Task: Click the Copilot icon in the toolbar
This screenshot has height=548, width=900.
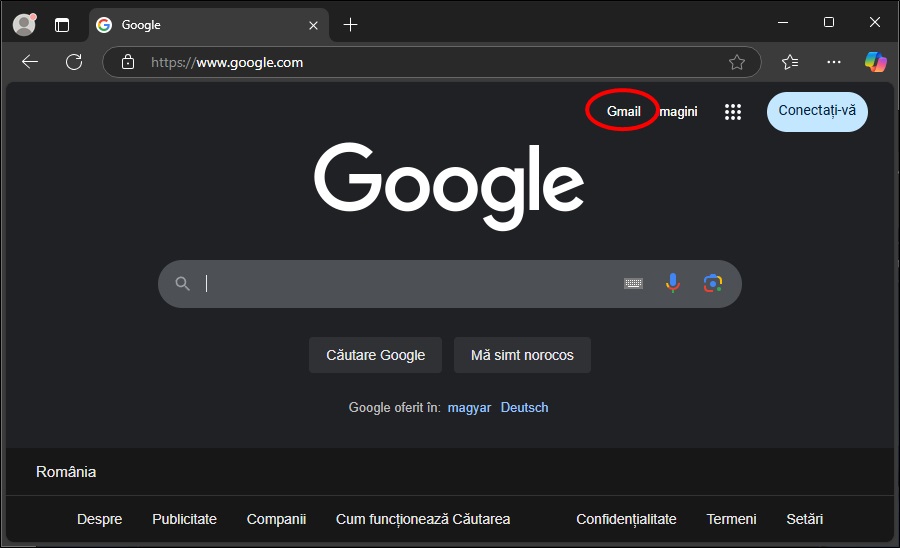Action: (876, 62)
